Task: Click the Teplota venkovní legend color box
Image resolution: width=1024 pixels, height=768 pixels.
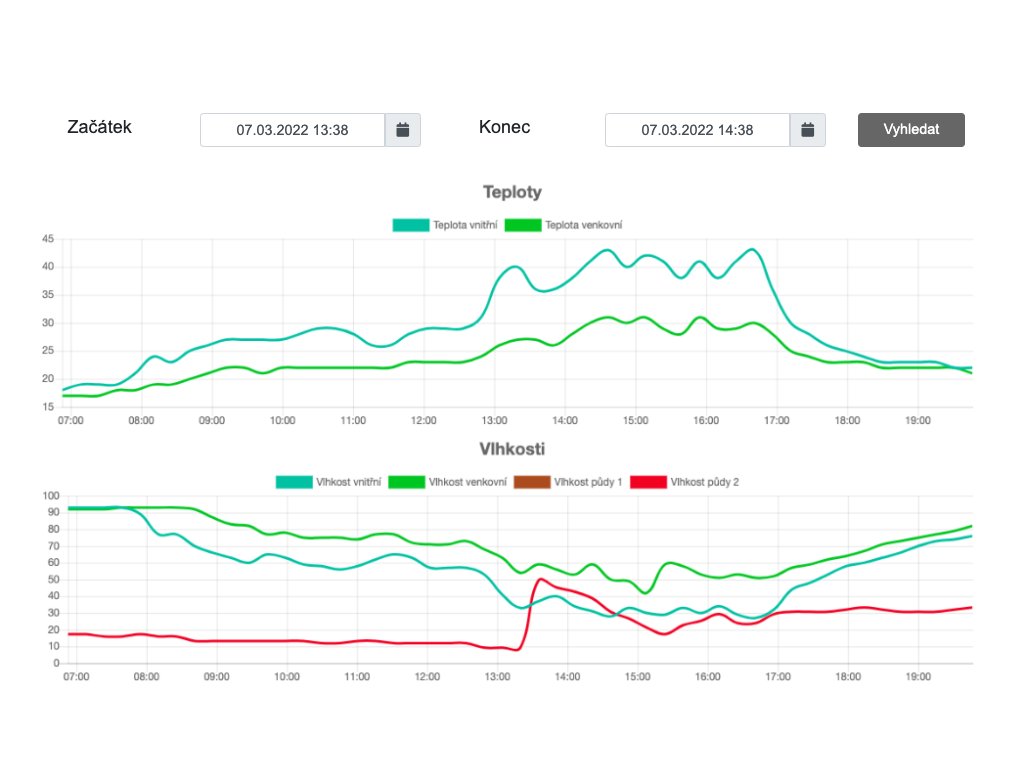Action: (522, 225)
